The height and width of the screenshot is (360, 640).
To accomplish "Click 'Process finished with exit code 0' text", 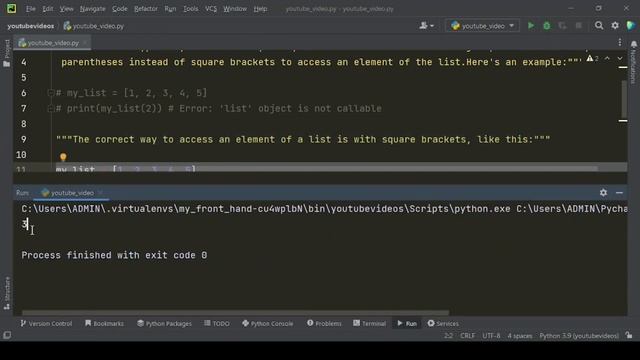I will pos(114,256).
